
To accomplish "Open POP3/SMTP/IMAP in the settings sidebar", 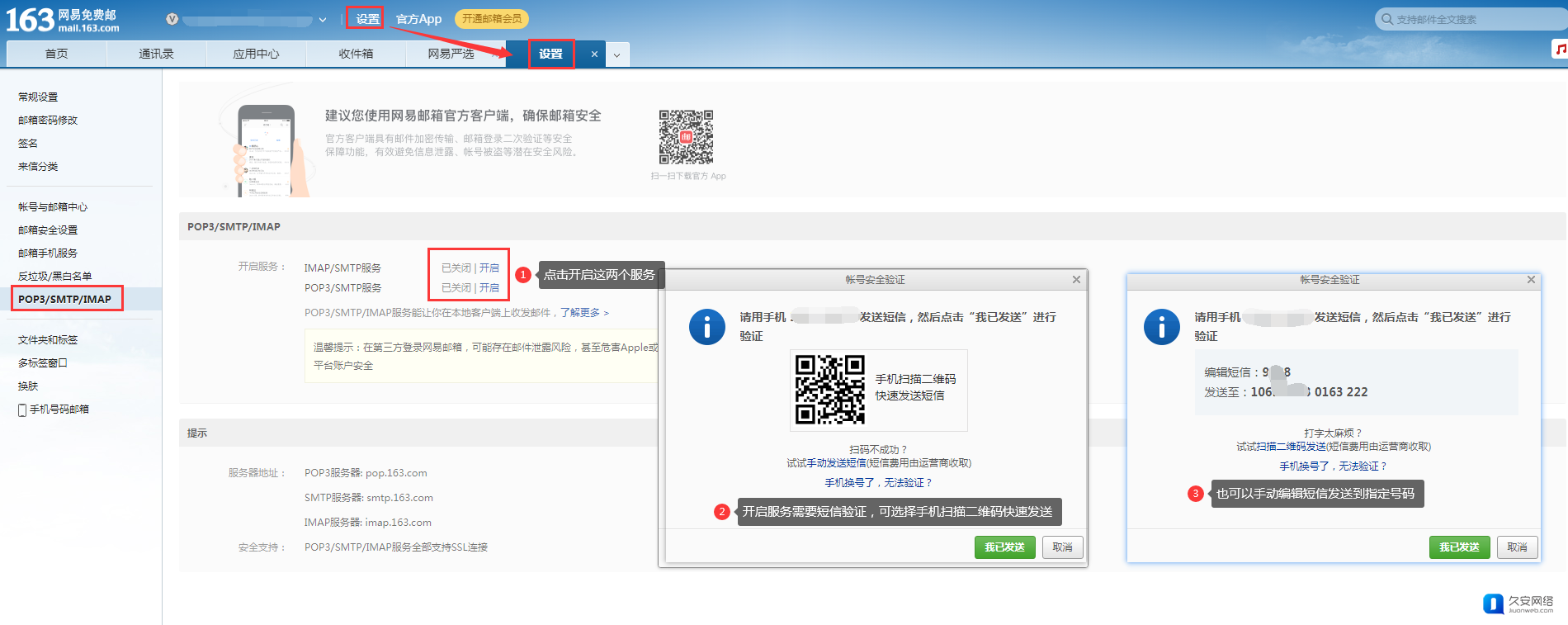I will click(x=65, y=299).
